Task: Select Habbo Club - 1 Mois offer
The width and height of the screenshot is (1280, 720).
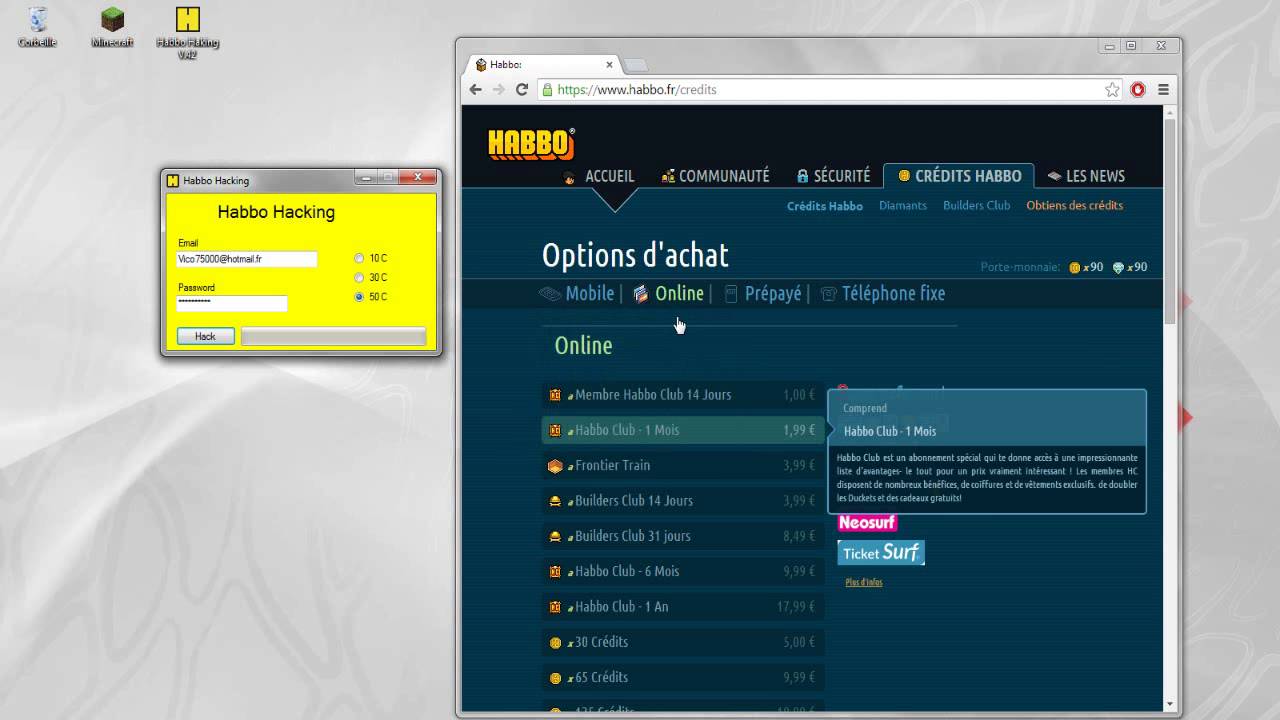Action: 683,430
